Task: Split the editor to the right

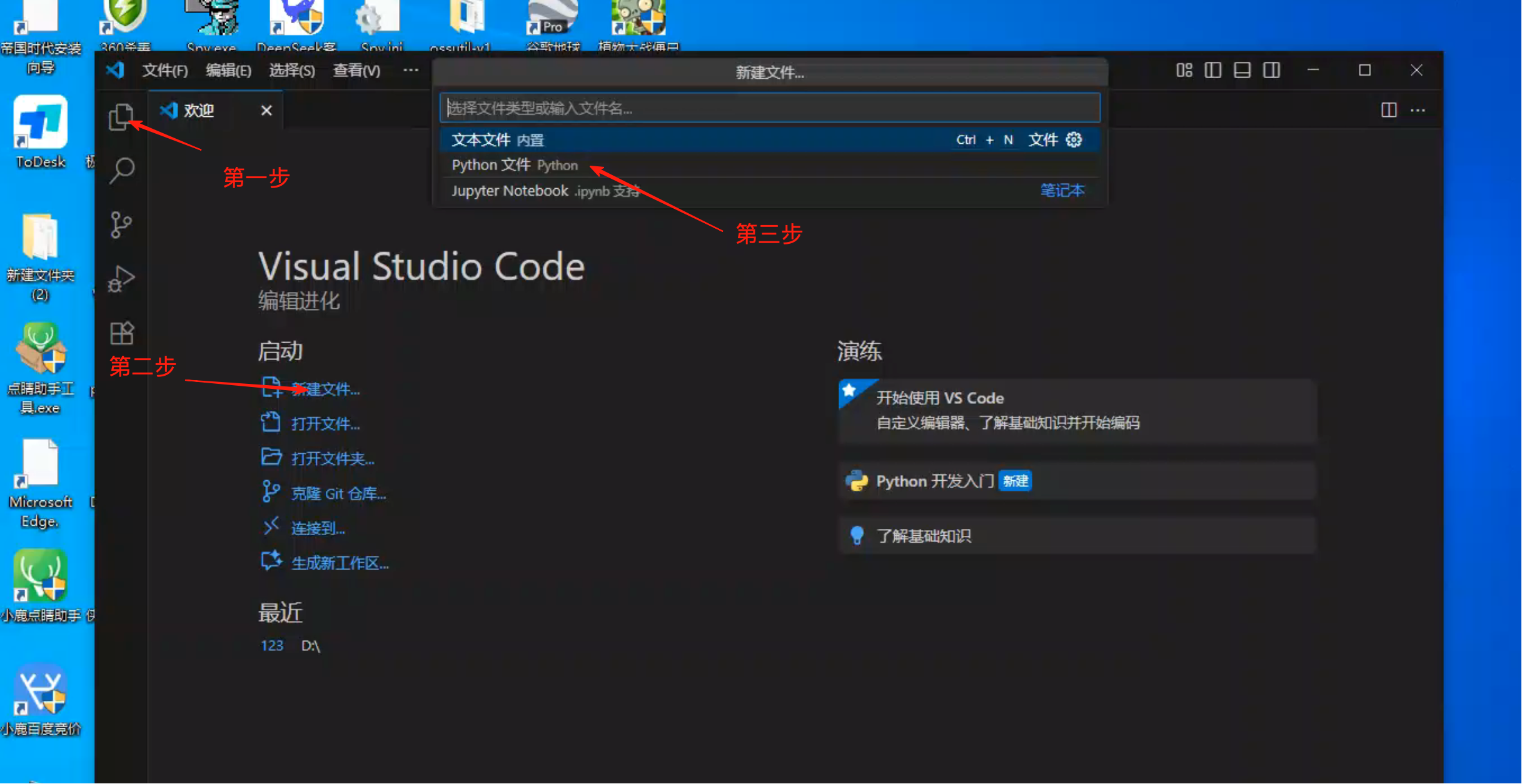Action: coord(1389,110)
